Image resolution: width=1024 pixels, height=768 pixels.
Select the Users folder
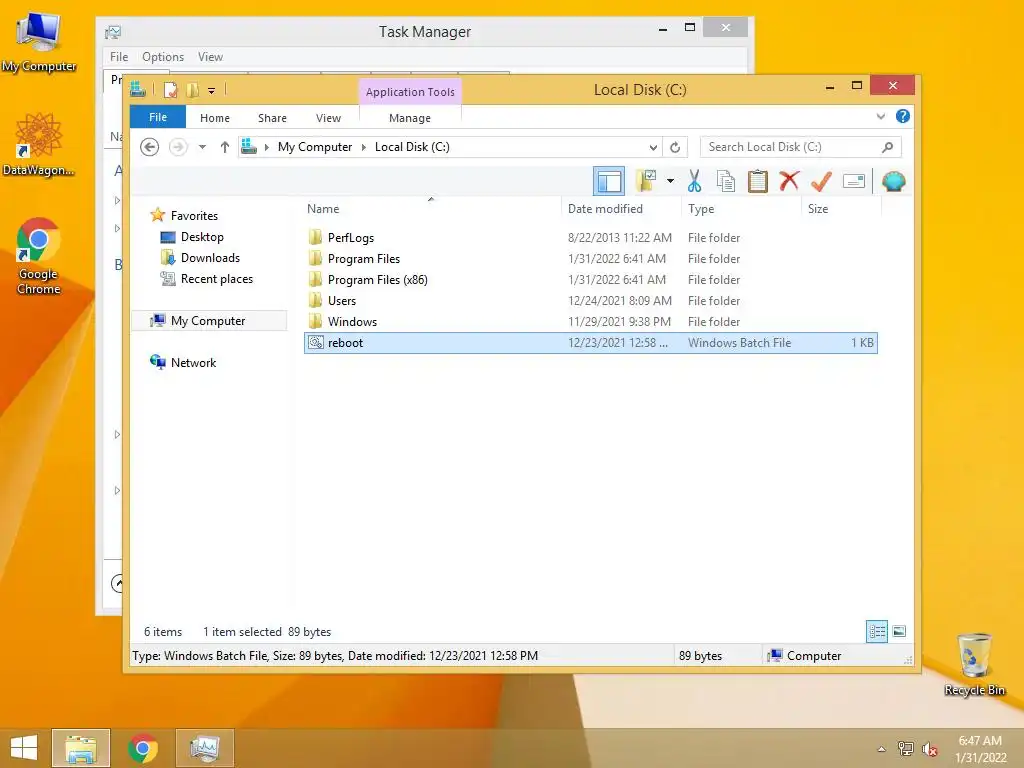[x=342, y=300]
